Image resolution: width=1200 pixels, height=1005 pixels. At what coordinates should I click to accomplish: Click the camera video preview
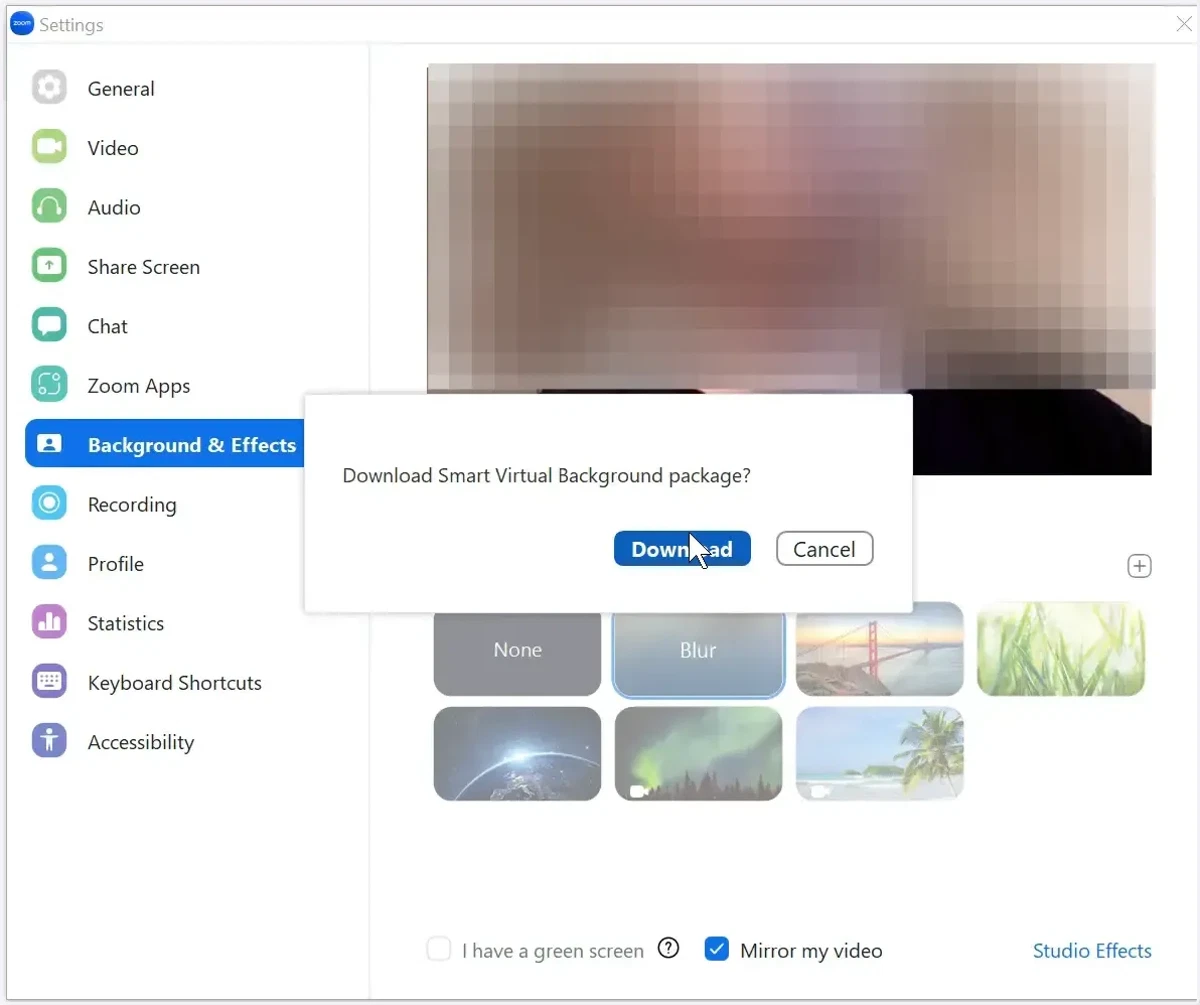click(790, 228)
